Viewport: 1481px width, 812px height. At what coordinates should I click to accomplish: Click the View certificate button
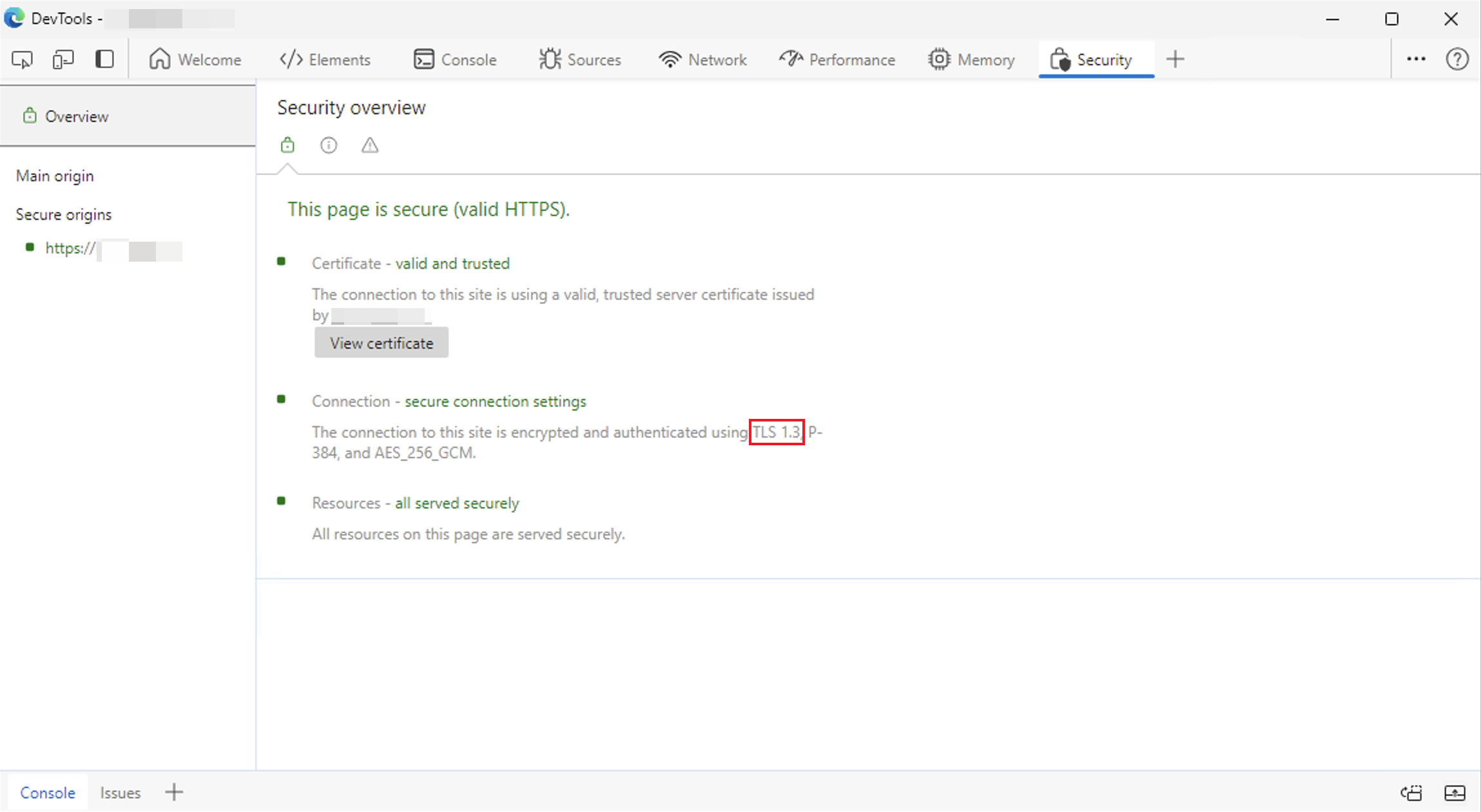click(382, 343)
